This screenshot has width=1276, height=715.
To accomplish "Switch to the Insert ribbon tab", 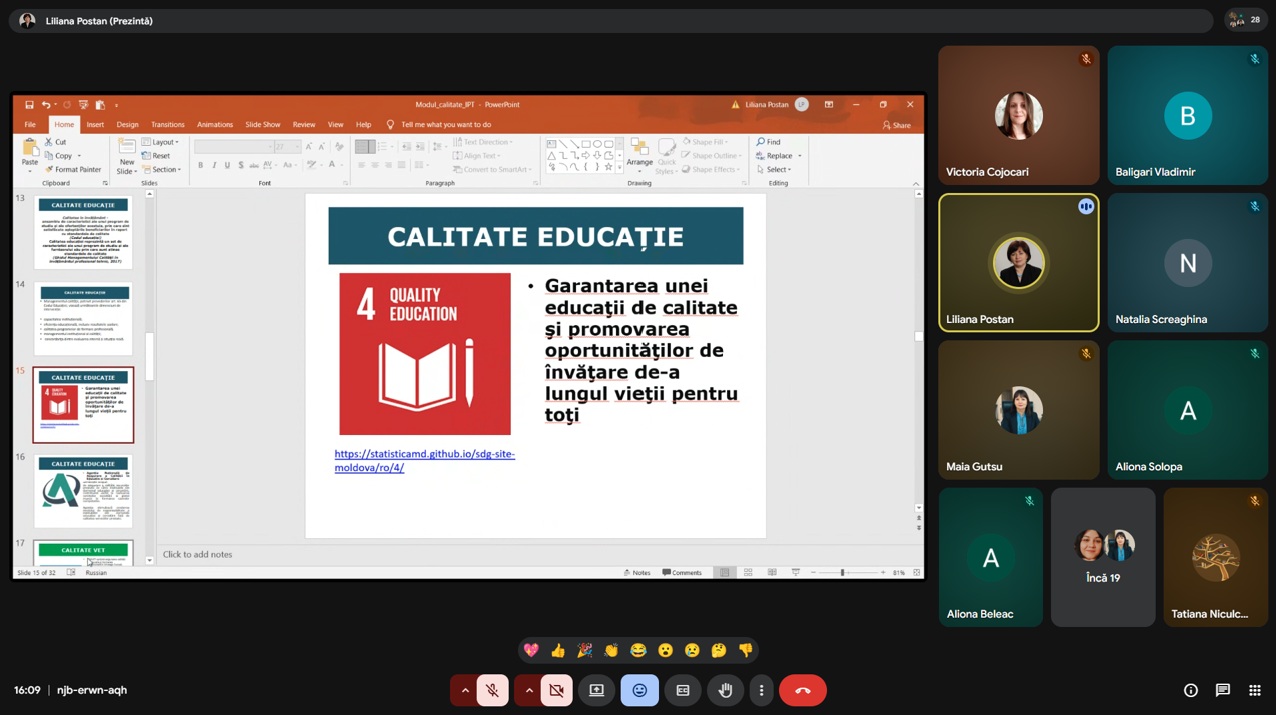I will (95, 125).
